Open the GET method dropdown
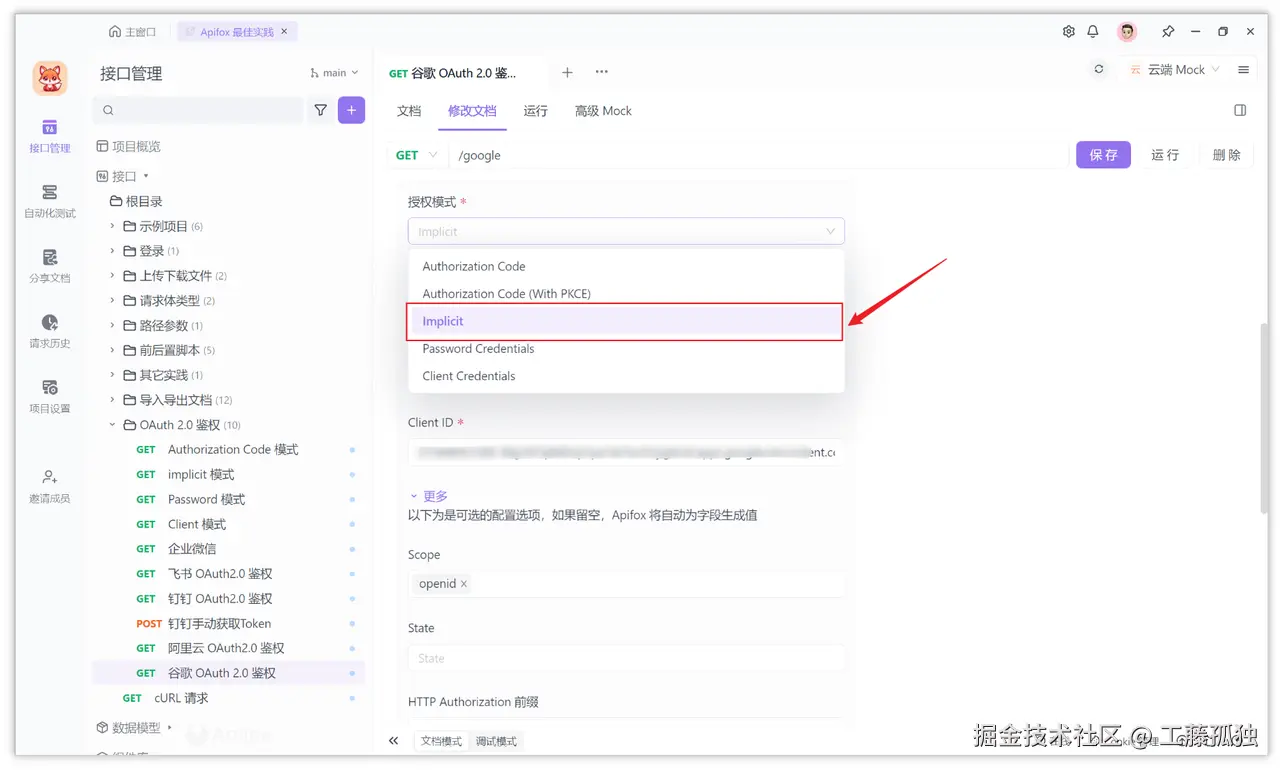Viewport: 1280px width, 771px height. click(415, 155)
